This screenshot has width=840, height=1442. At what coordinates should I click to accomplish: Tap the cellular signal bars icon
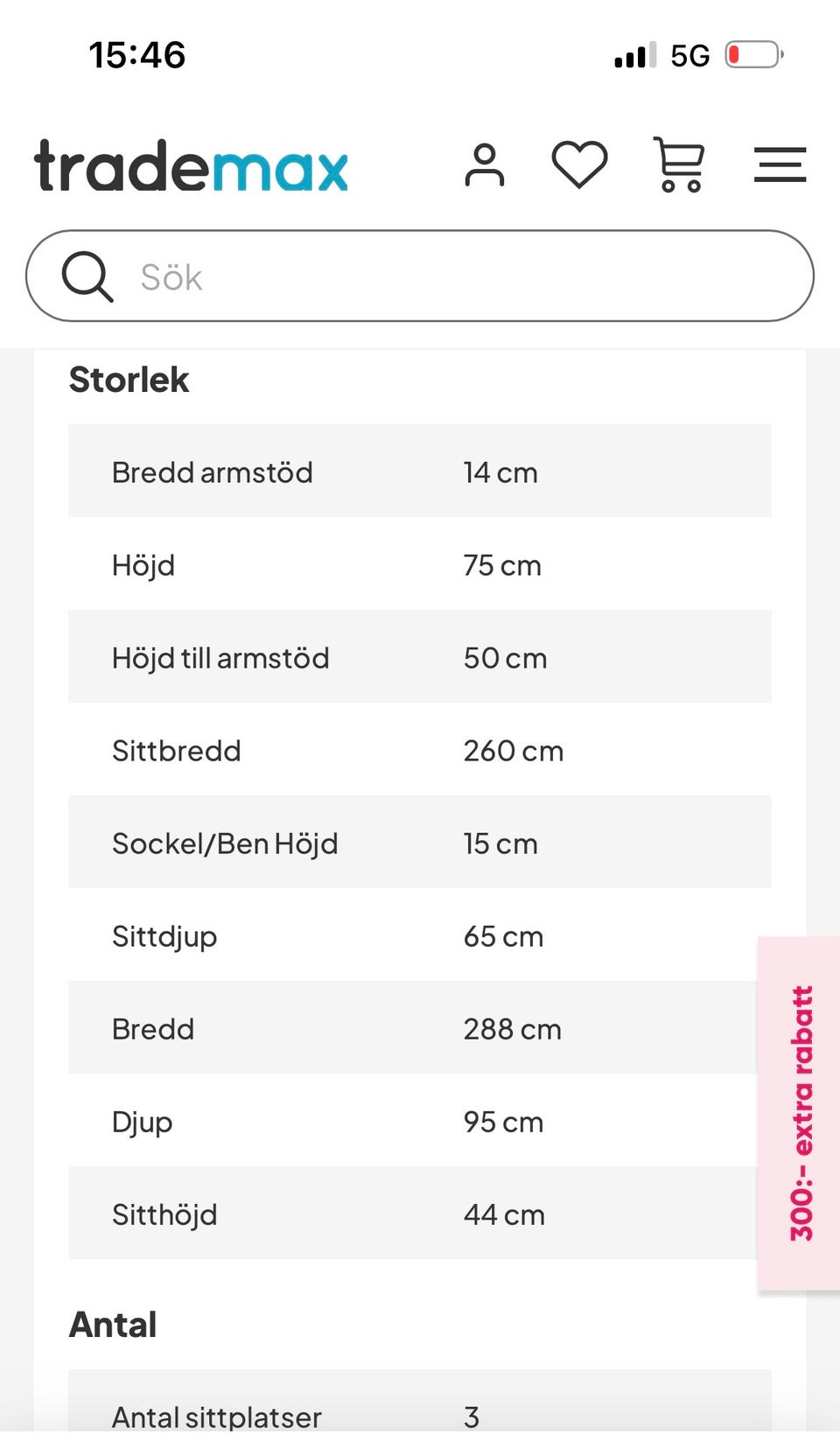point(636,55)
